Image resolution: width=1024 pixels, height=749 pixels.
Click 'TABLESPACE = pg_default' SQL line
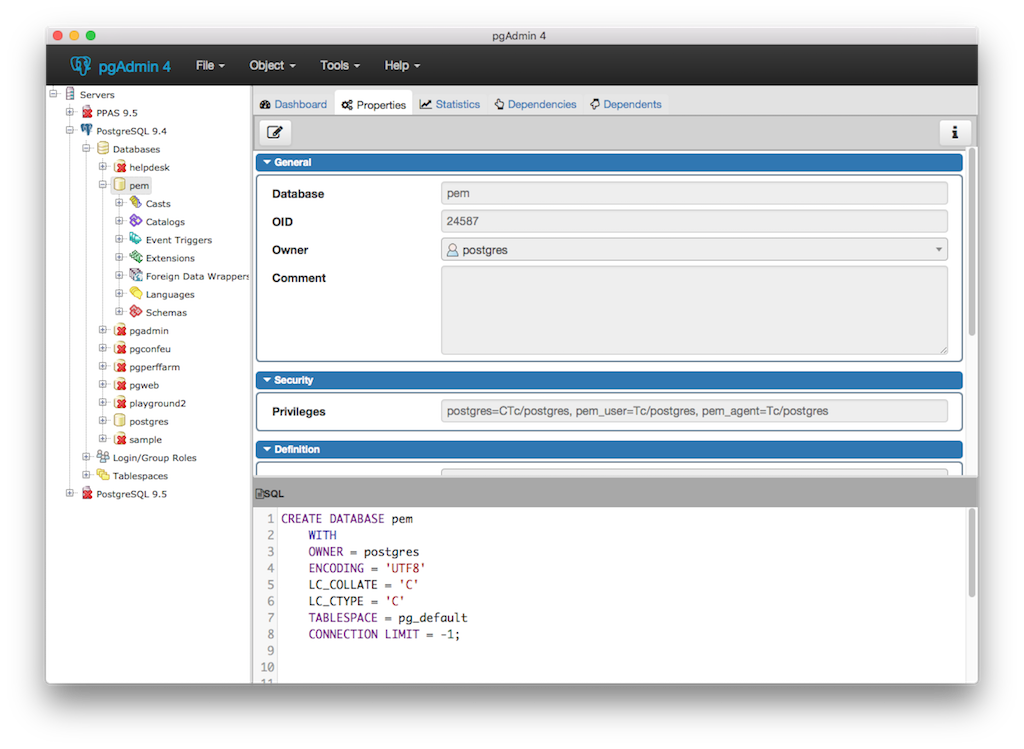[388, 618]
